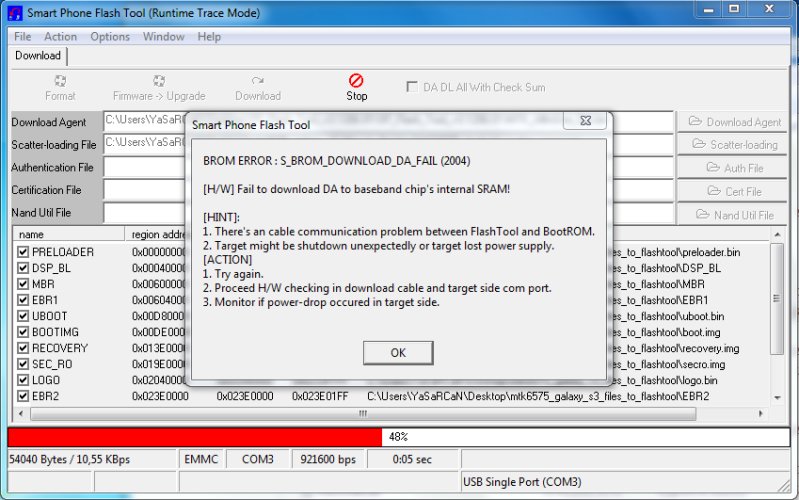Enable DA DL All With Check Sum
This screenshot has width=799, height=500.
pos(412,87)
